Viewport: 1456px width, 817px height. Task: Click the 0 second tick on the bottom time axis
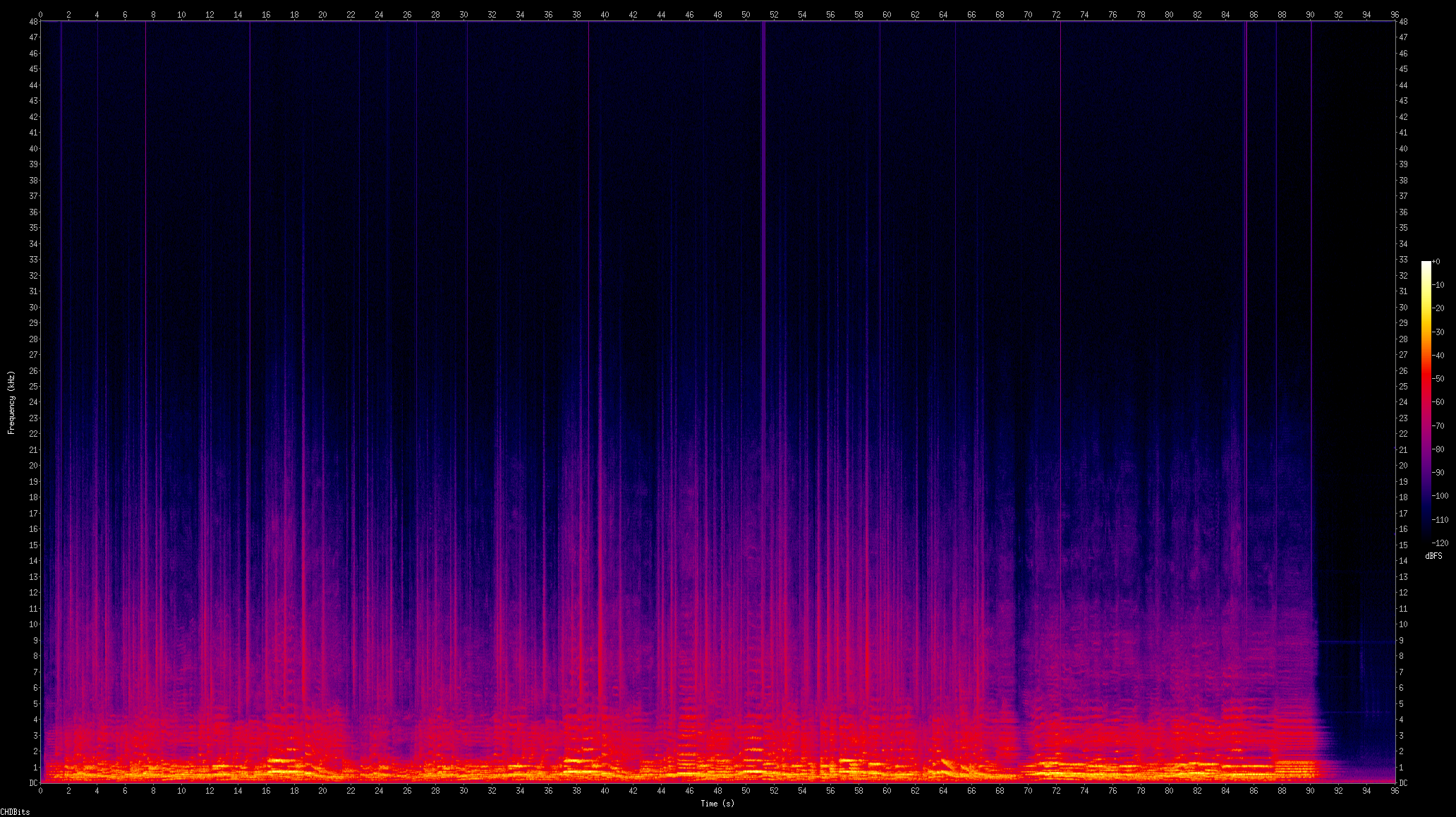coord(40,791)
